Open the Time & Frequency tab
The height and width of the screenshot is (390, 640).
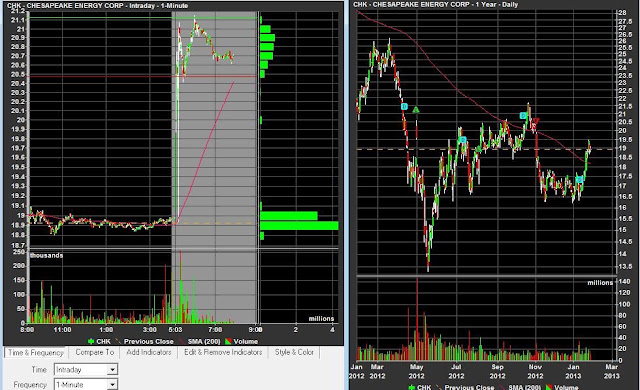click(x=36, y=352)
